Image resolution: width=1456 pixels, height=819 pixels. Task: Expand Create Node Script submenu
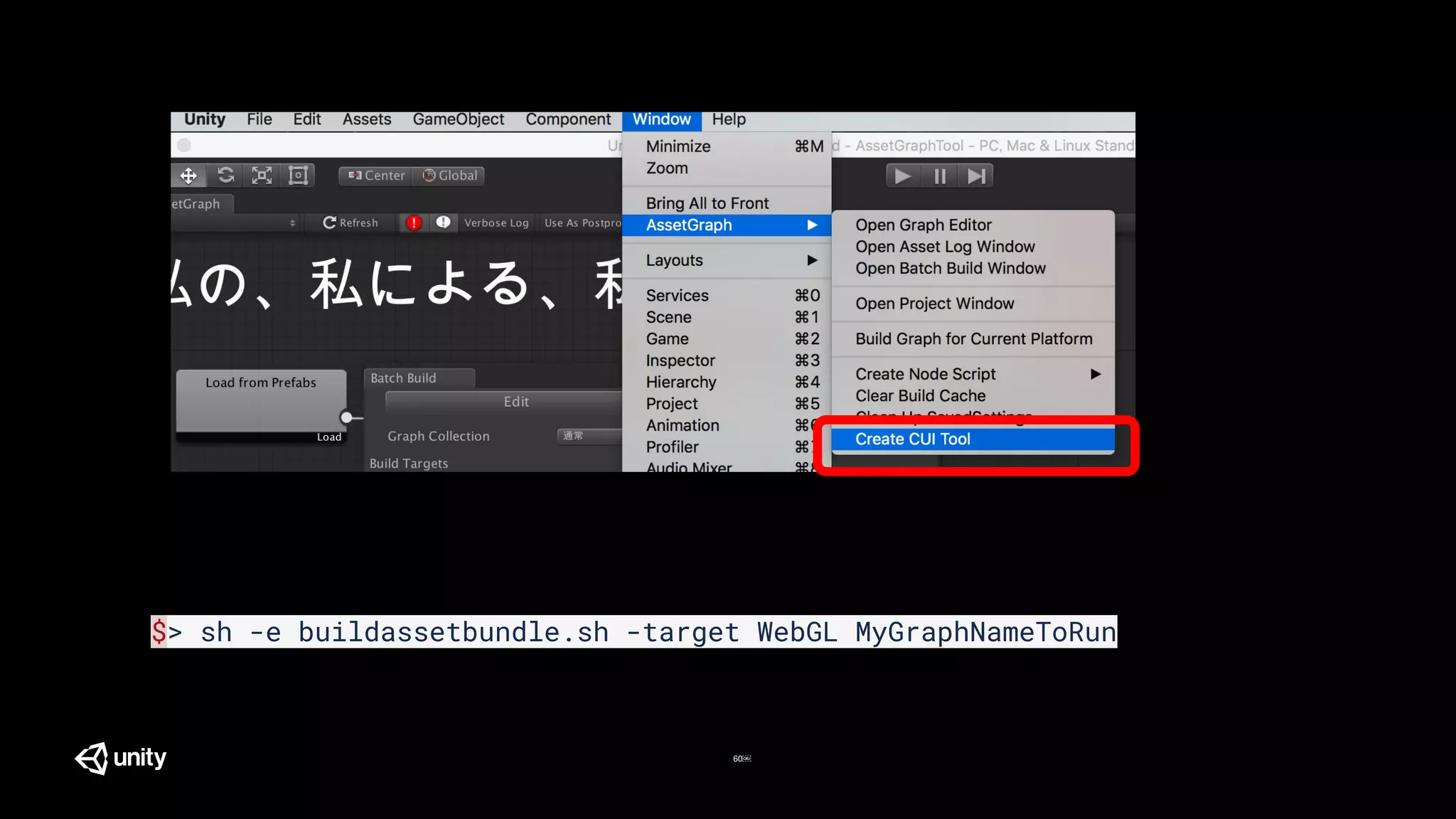pyautogui.click(x=973, y=374)
